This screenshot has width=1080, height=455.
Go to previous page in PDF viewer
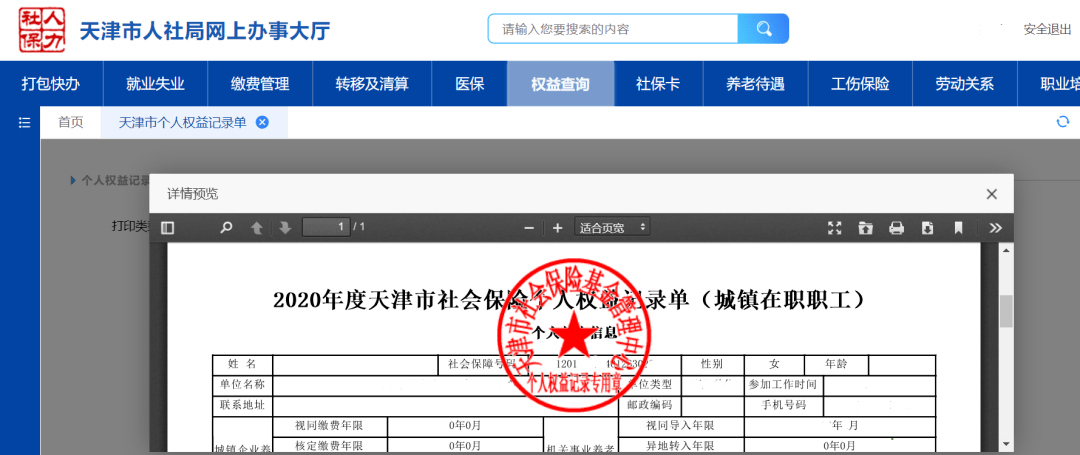tap(257, 228)
